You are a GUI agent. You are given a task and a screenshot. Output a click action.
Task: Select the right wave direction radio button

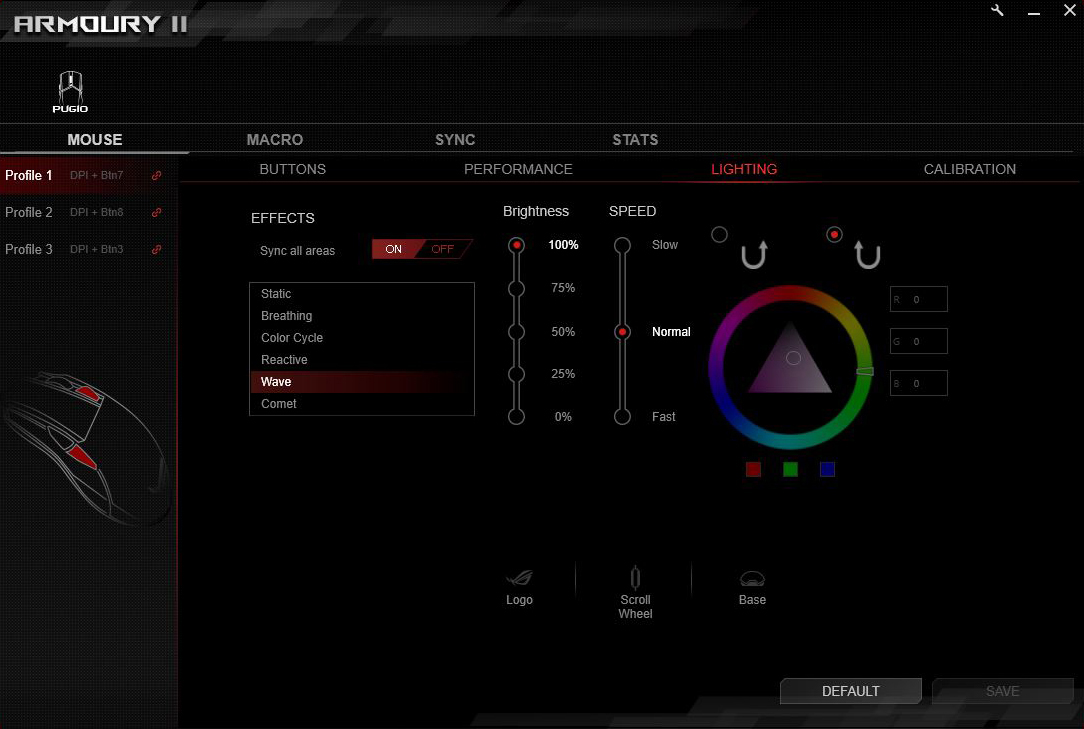click(x=834, y=234)
